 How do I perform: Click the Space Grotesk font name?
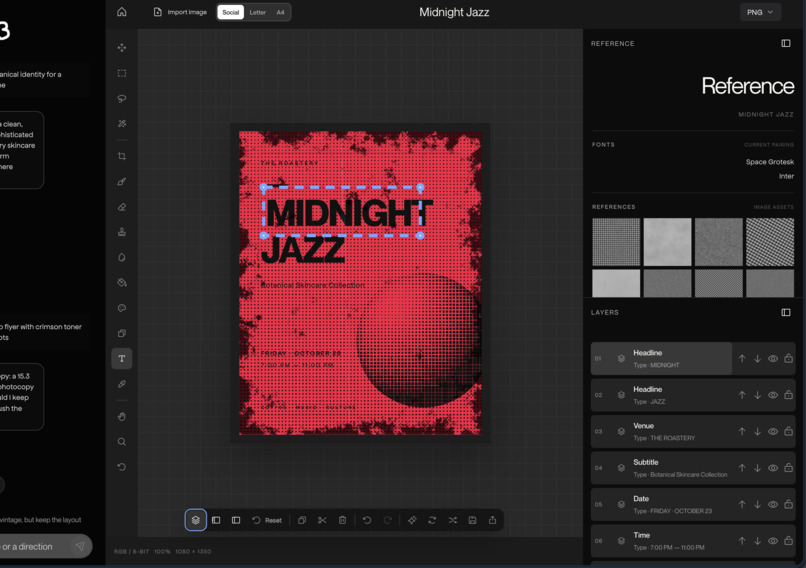tap(770, 162)
